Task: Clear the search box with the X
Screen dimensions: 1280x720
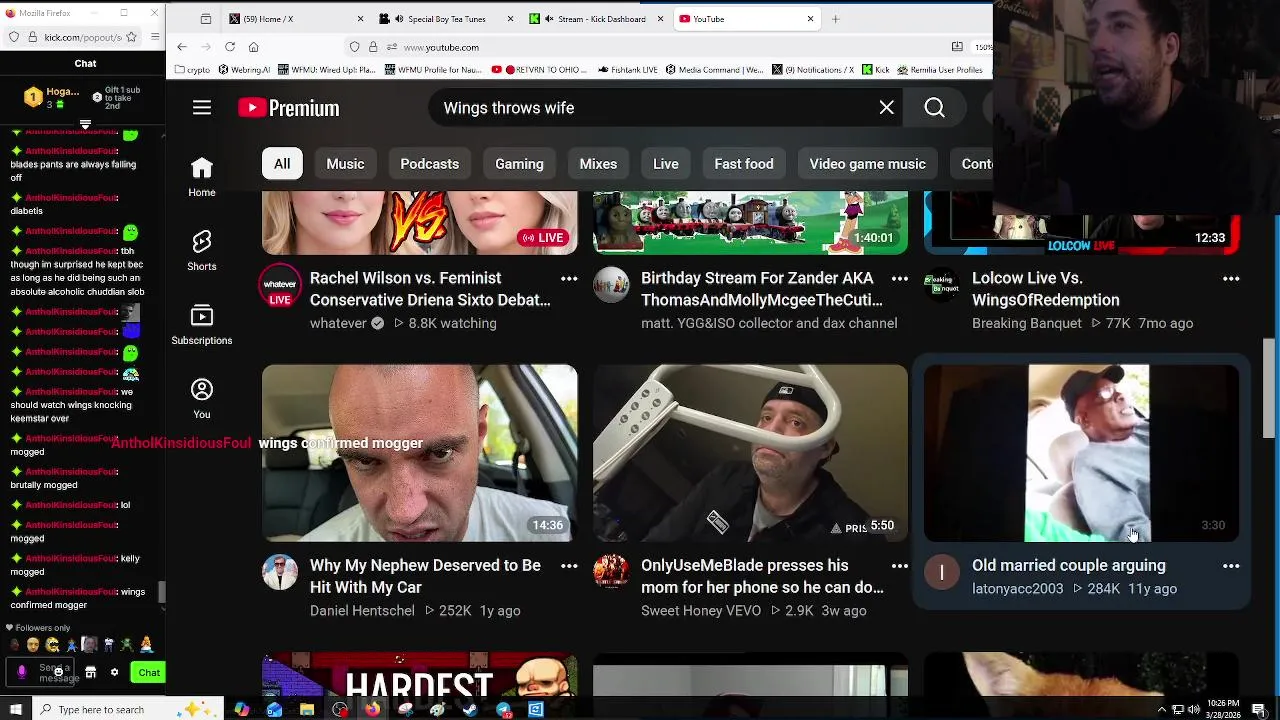Action: 886,108
